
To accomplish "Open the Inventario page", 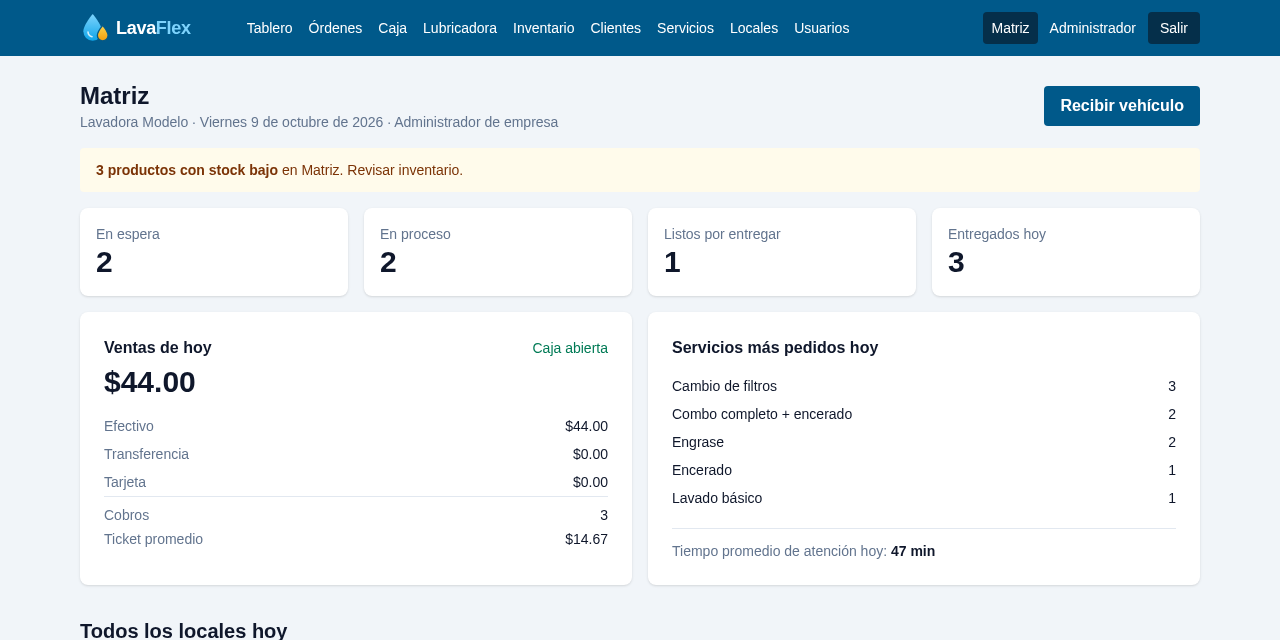I will pos(543,28).
